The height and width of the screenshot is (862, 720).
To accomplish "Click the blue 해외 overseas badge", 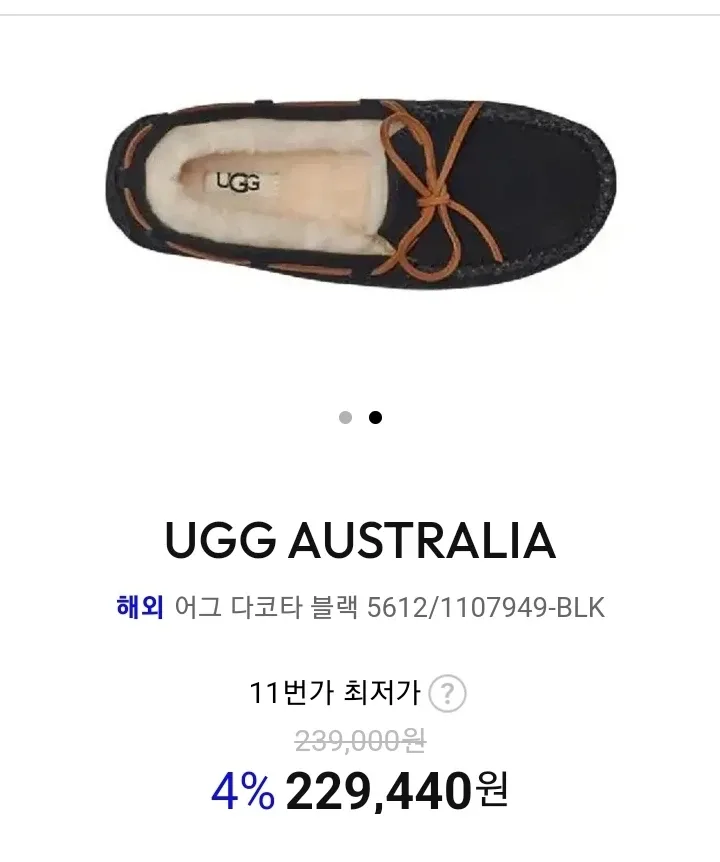I will click(140, 607).
